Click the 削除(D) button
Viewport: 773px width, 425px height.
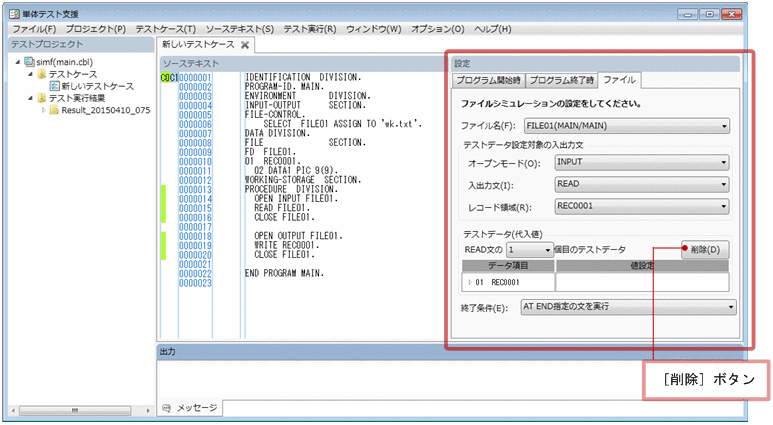tap(705, 250)
